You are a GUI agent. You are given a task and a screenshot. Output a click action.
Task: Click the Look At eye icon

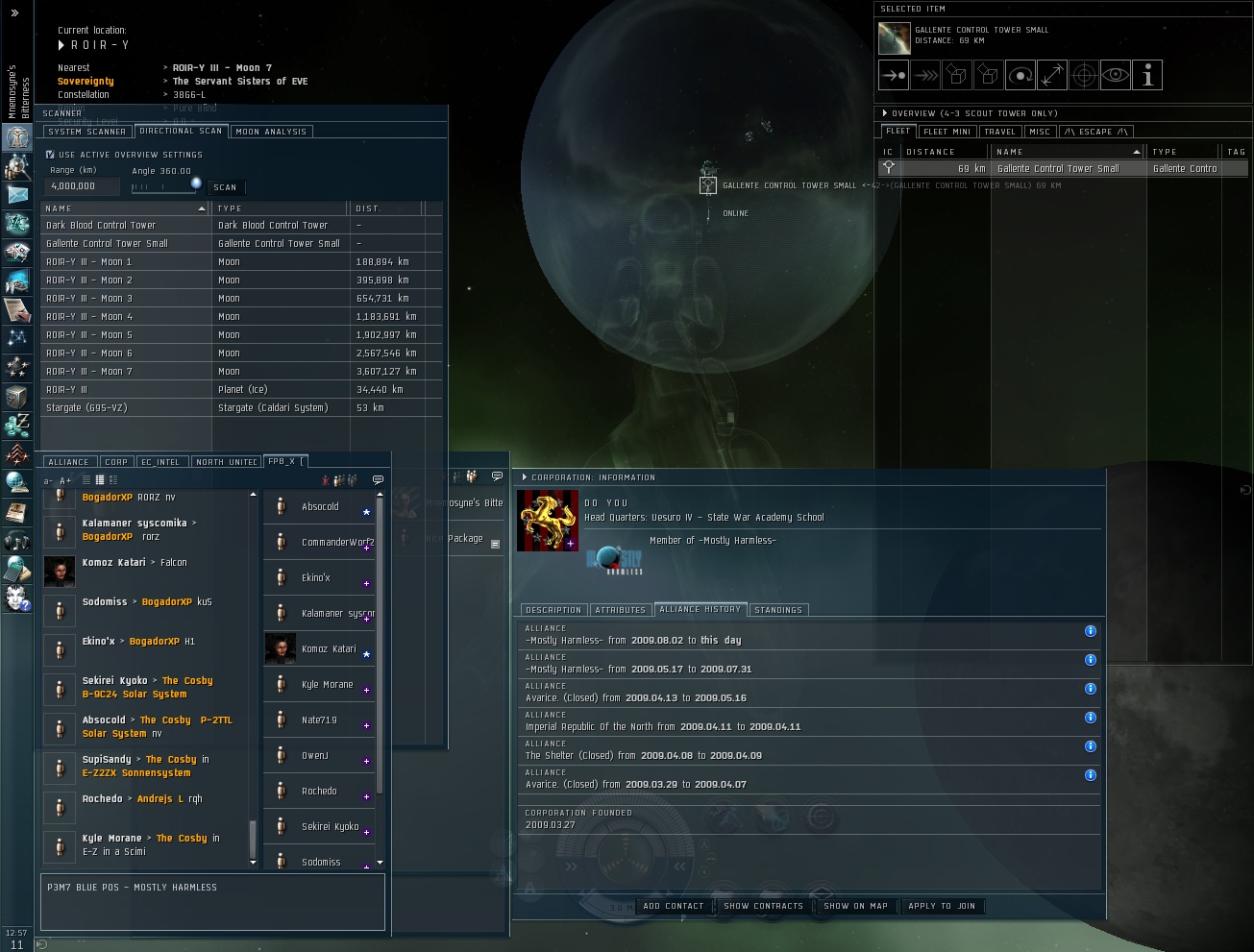tap(1116, 75)
